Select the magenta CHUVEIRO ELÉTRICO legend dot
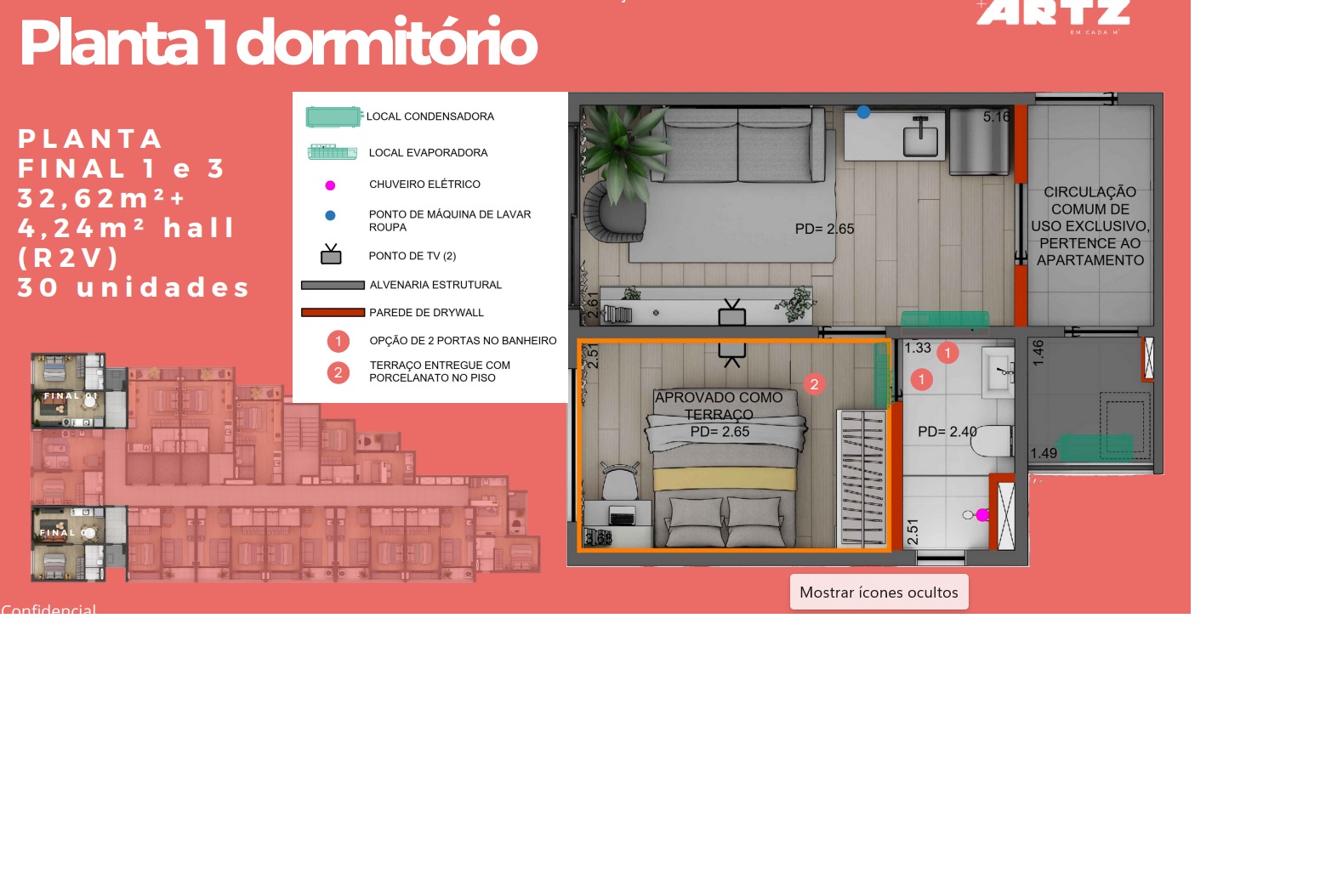The height and width of the screenshot is (896, 1337). tap(330, 185)
